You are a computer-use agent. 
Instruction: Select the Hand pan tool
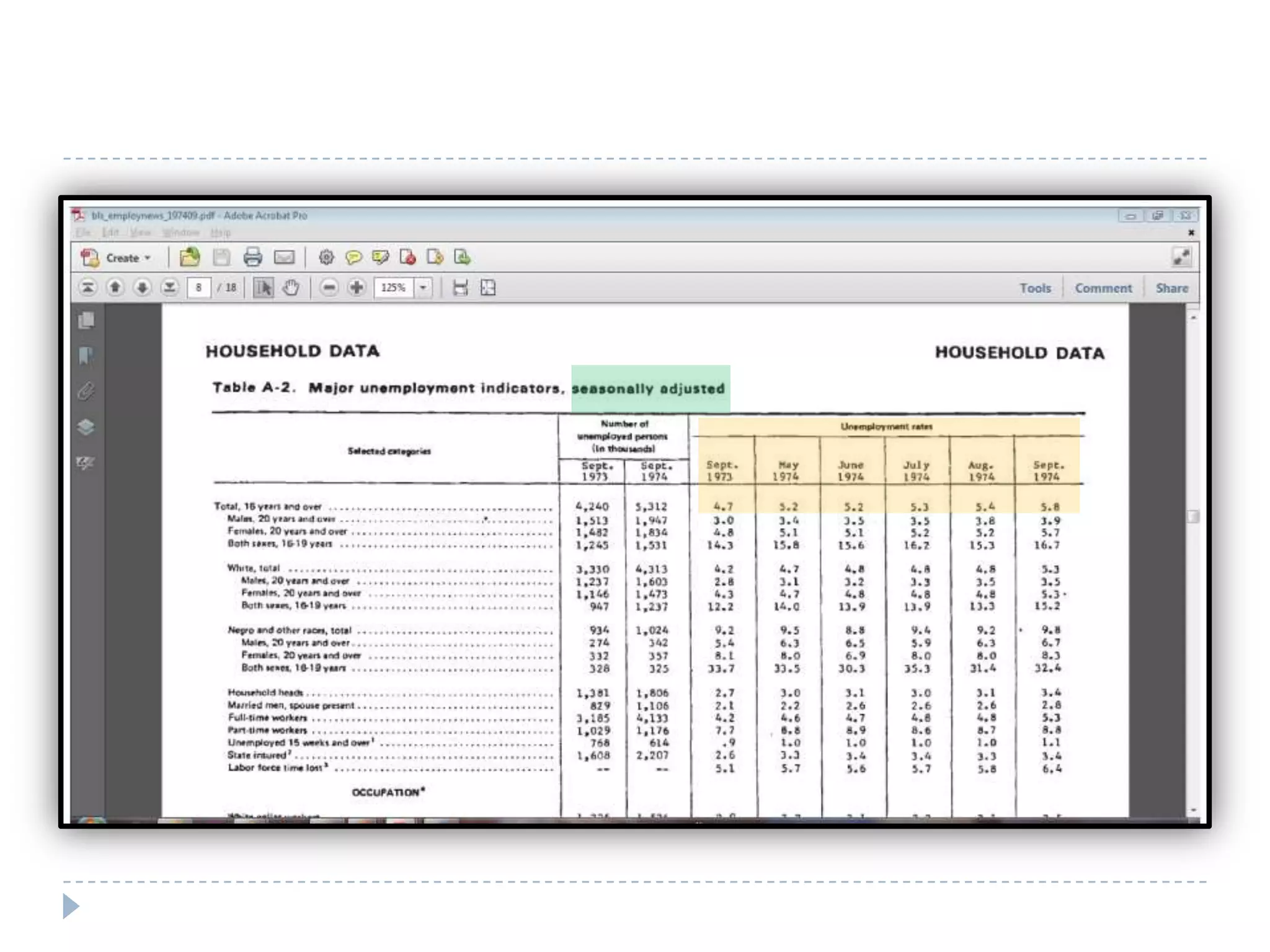(291, 288)
